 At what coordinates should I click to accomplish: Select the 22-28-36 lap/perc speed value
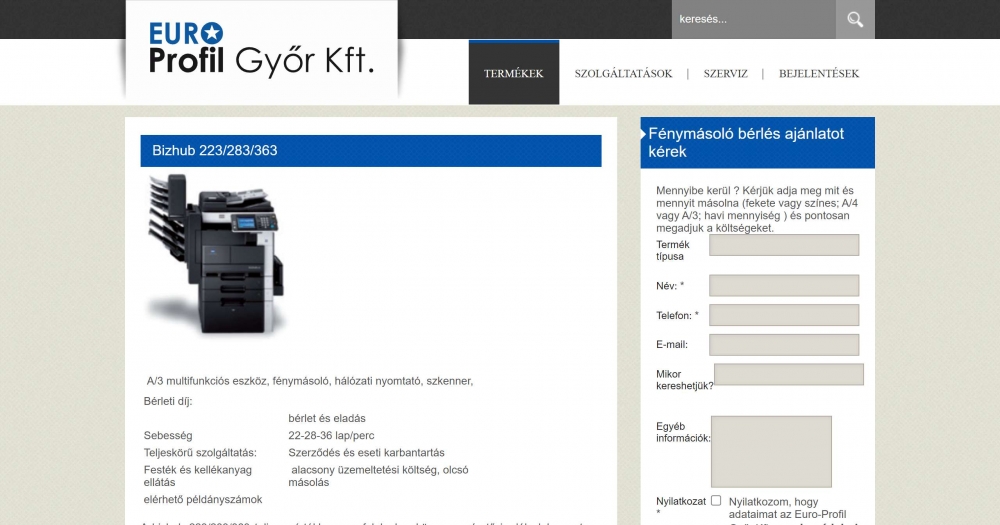331,436
